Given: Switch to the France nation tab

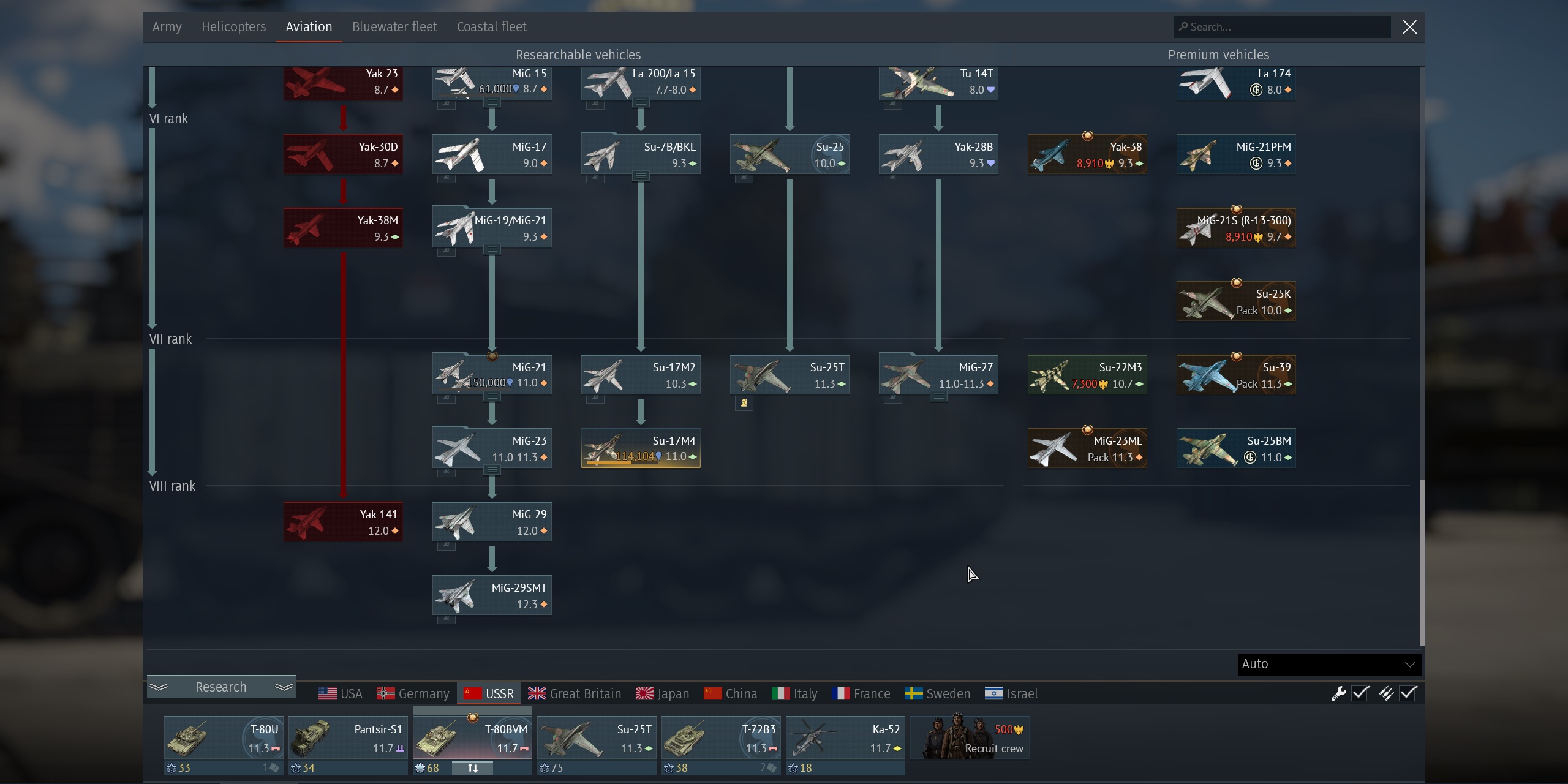Looking at the screenshot, I should [861, 694].
